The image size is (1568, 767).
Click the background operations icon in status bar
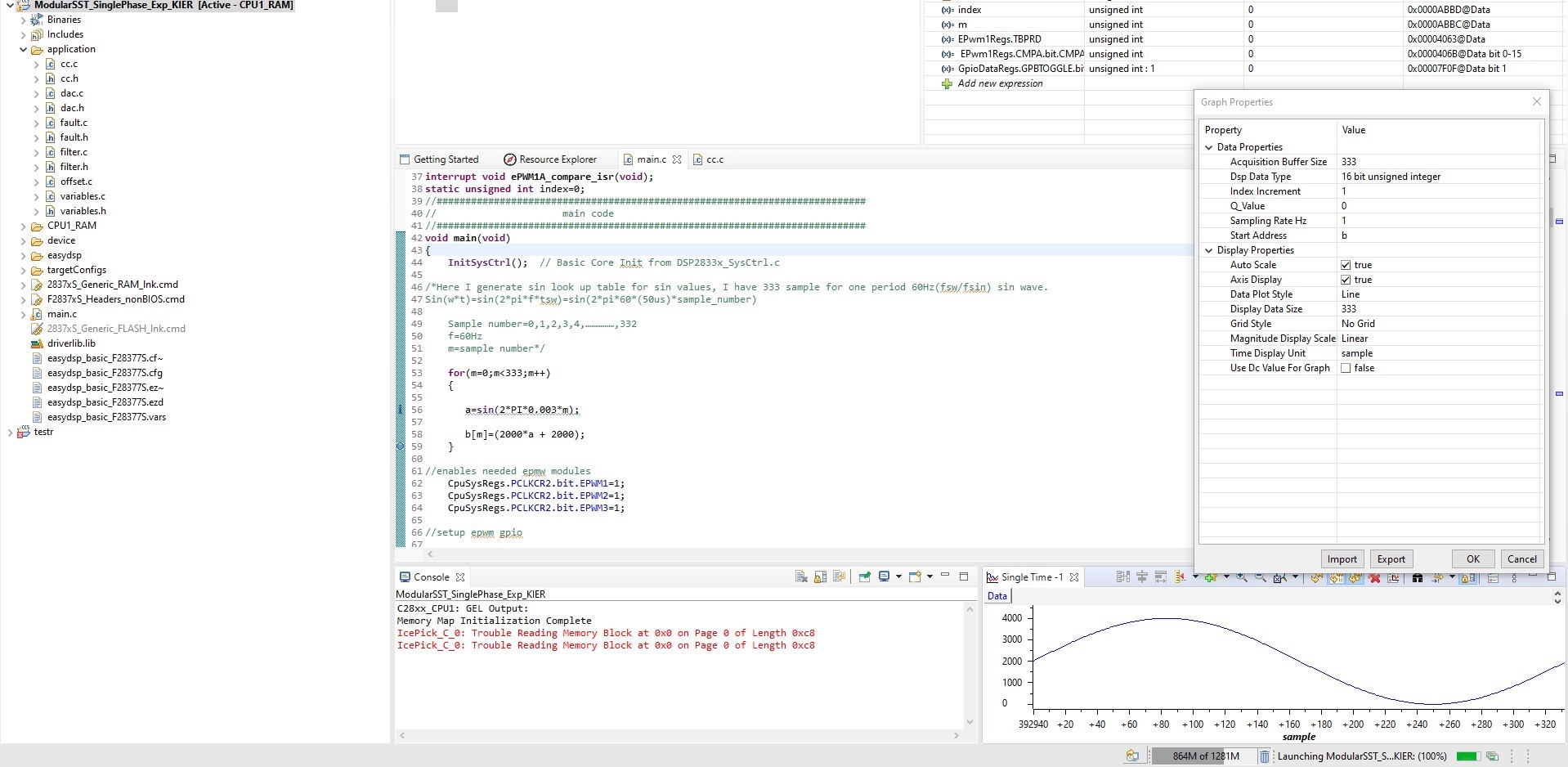[x=1492, y=756]
